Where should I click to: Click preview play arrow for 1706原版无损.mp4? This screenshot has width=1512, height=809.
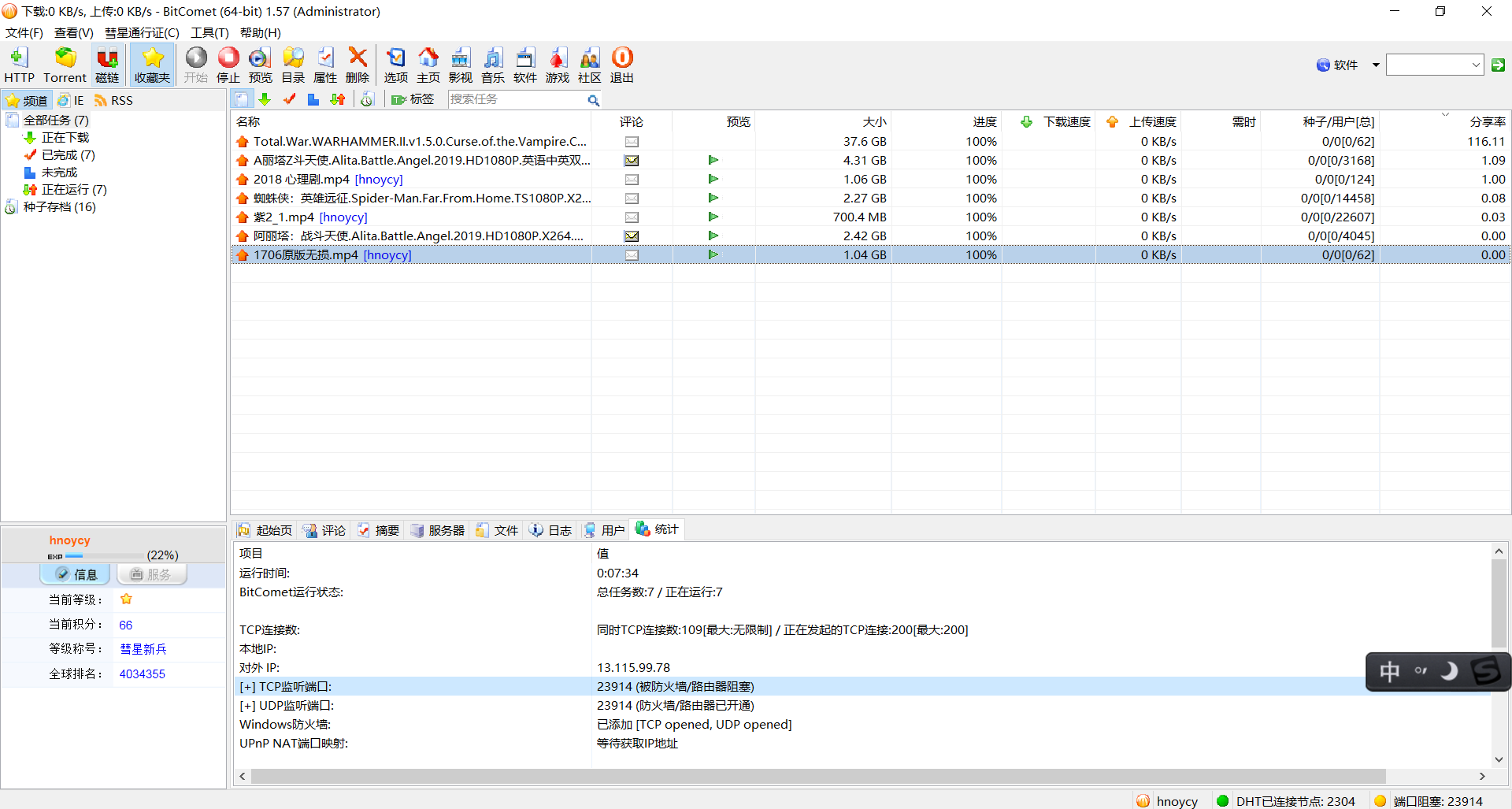[x=713, y=254]
